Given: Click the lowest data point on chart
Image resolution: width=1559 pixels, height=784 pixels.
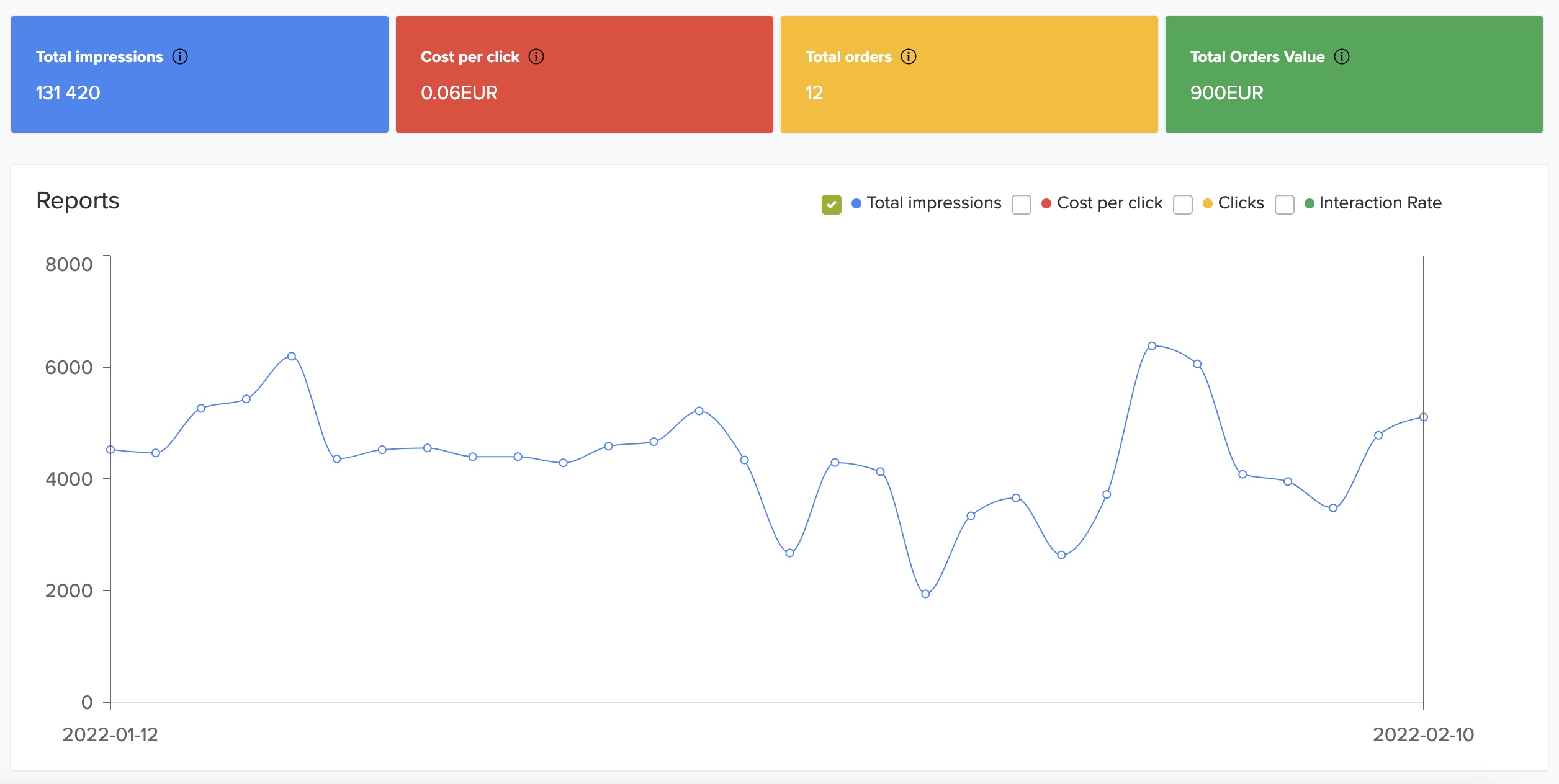Looking at the screenshot, I should click(925, 594).
